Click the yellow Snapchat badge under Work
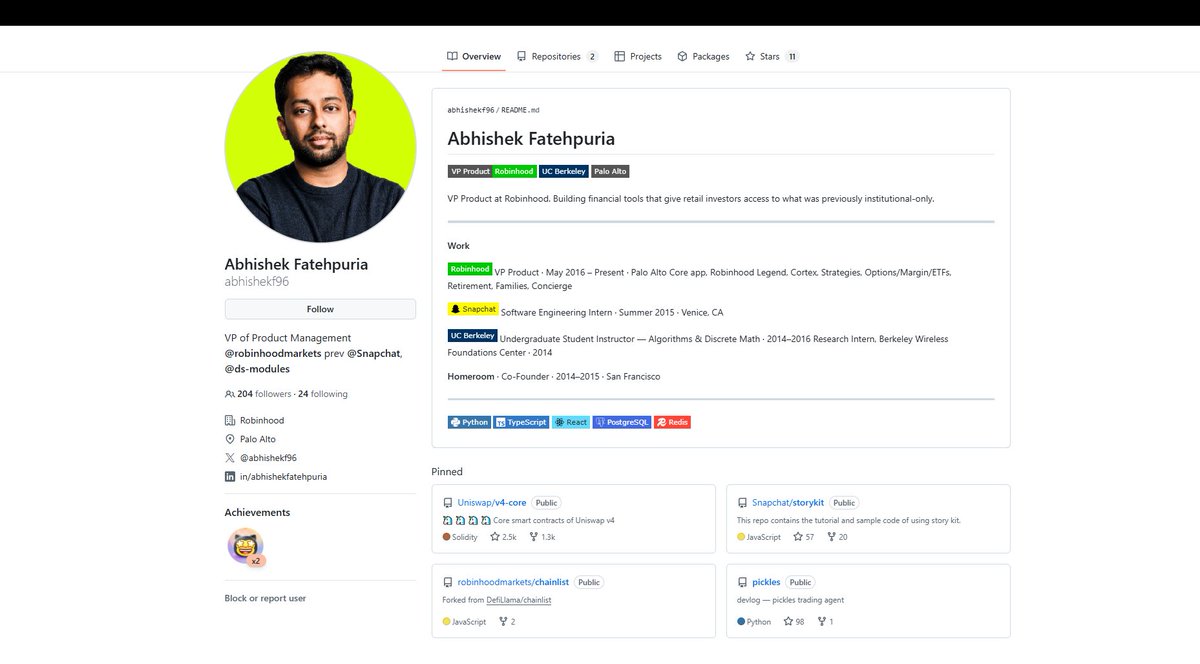The image size is (1200, 664). tap(473, 309)
